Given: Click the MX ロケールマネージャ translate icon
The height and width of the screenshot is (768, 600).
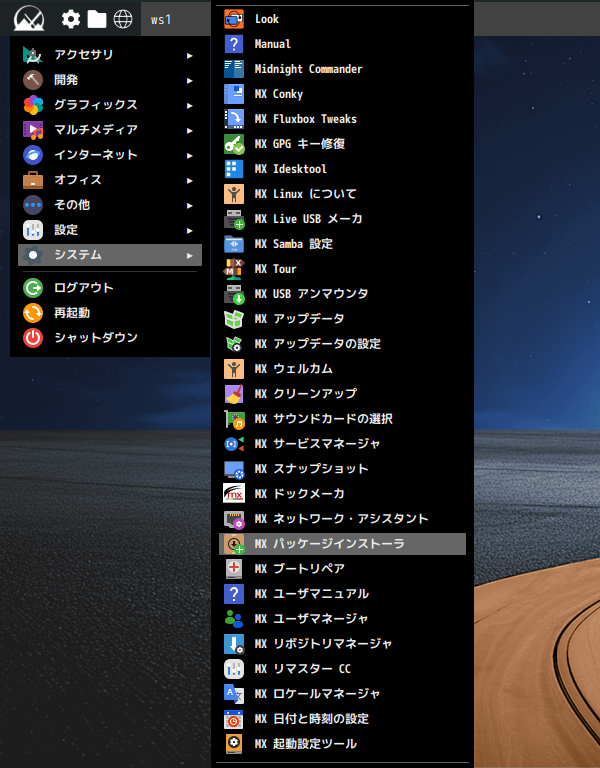Looking at the screenshot, I should pyautogui.click(x=234, y=694).
